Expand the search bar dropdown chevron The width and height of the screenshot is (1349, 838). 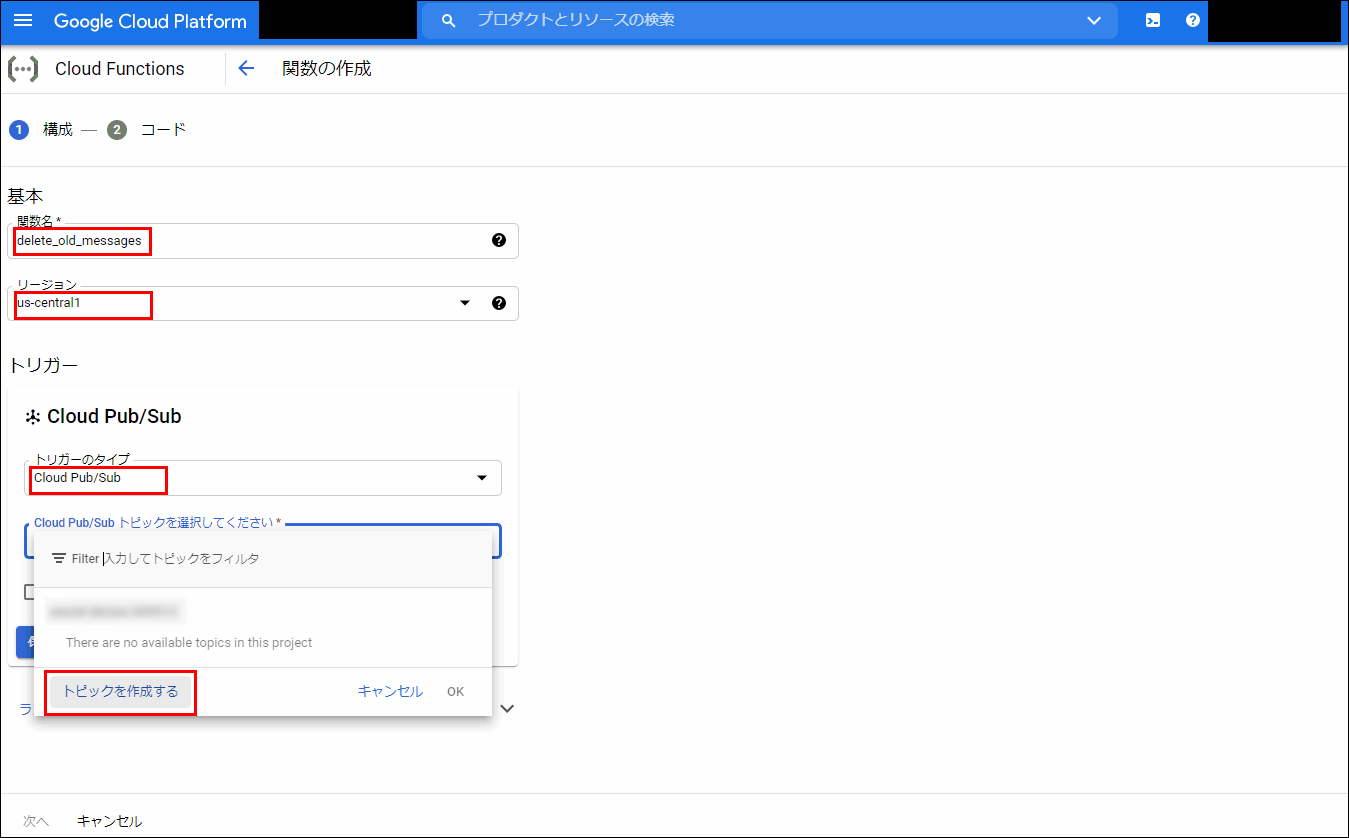tap(1094, 21)
